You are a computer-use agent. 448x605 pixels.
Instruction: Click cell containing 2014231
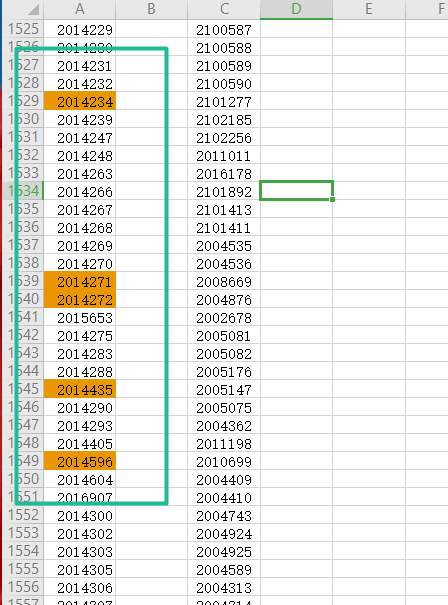tap(79, 65)
